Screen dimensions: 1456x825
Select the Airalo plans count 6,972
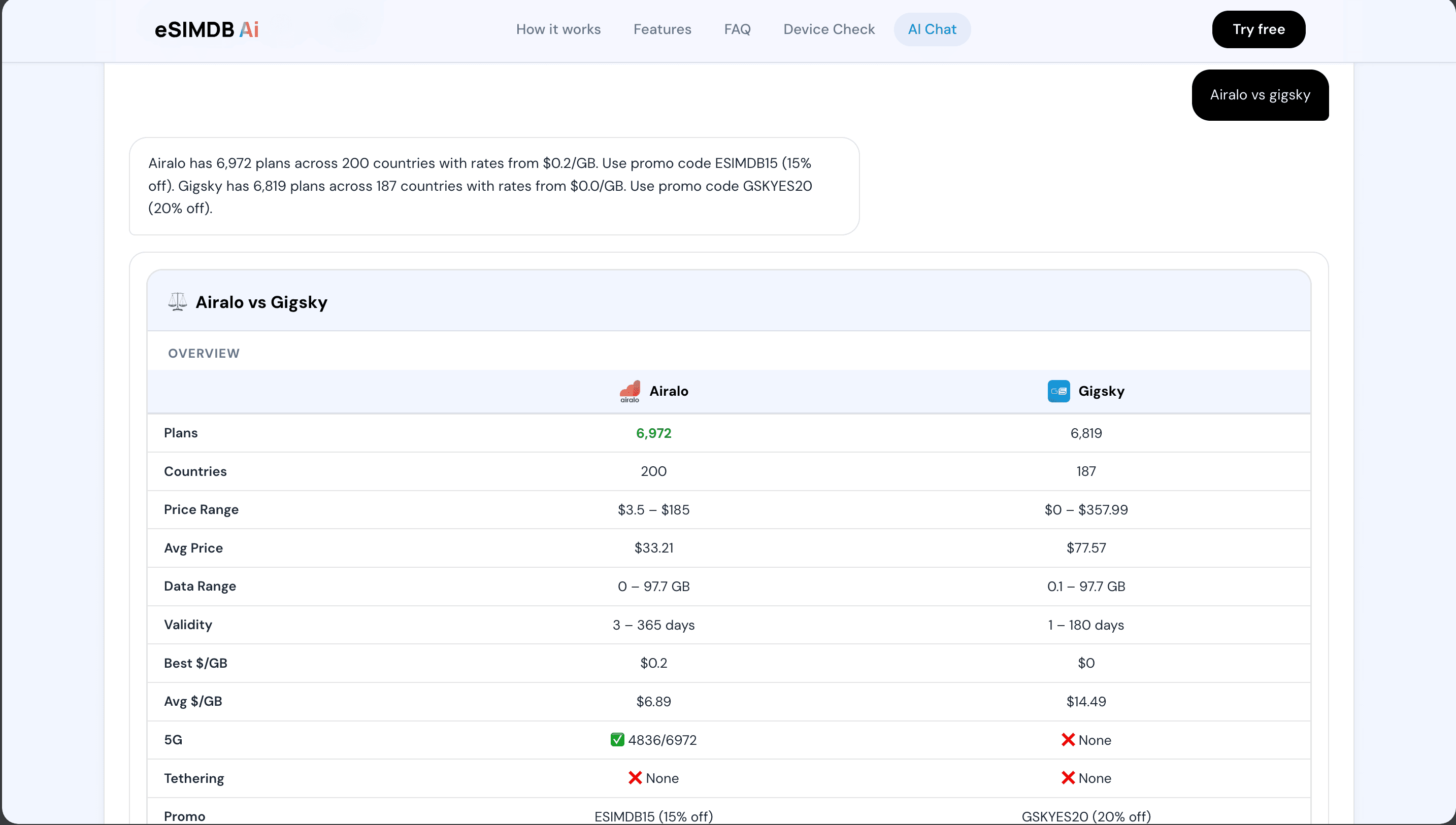tap(653, 432)
